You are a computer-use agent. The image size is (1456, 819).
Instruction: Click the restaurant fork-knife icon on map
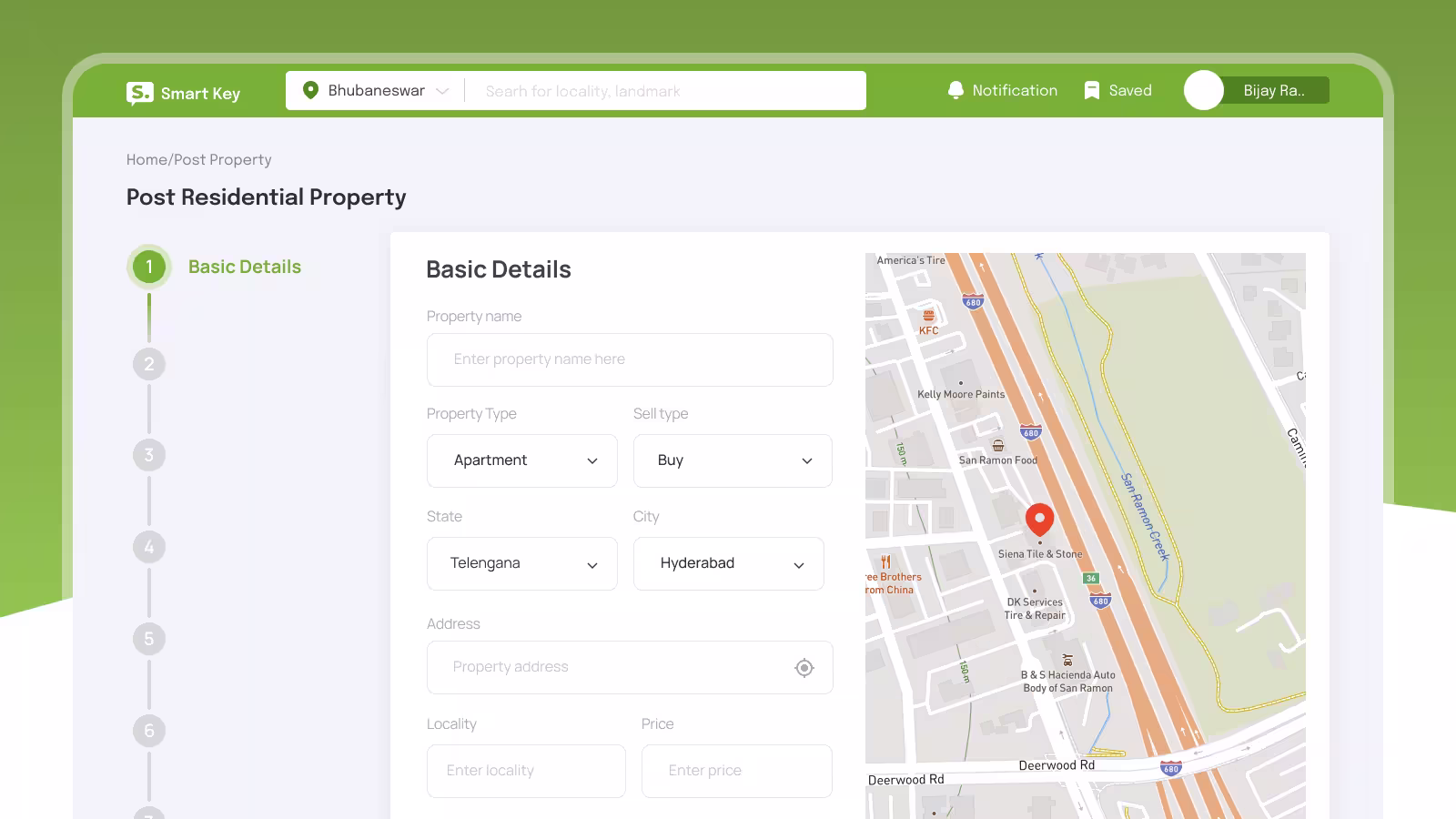[885, 561]
